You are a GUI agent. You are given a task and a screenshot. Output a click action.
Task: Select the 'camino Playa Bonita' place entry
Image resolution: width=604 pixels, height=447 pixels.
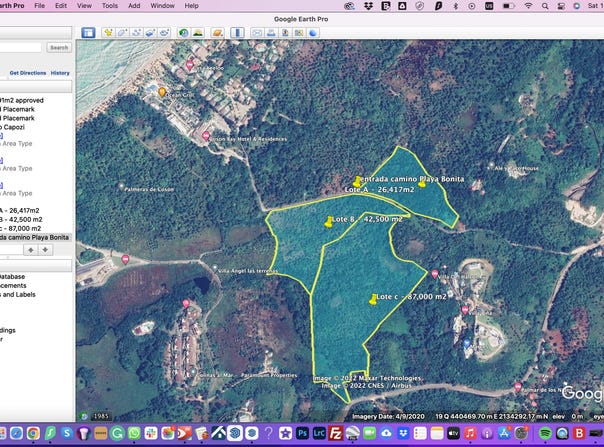click(x=35, y=237)
